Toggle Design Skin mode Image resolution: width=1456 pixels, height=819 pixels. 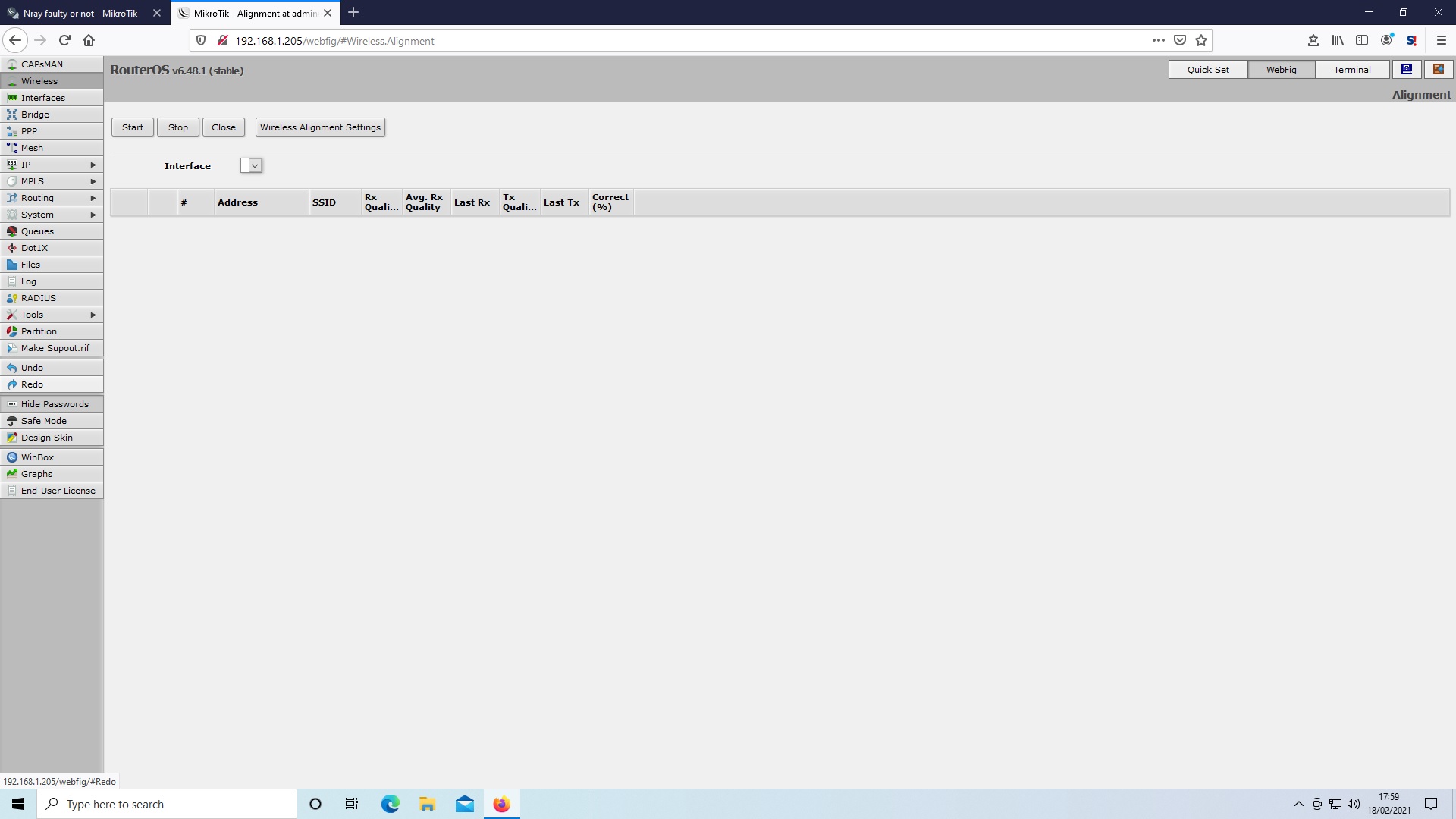click(46, 438)
